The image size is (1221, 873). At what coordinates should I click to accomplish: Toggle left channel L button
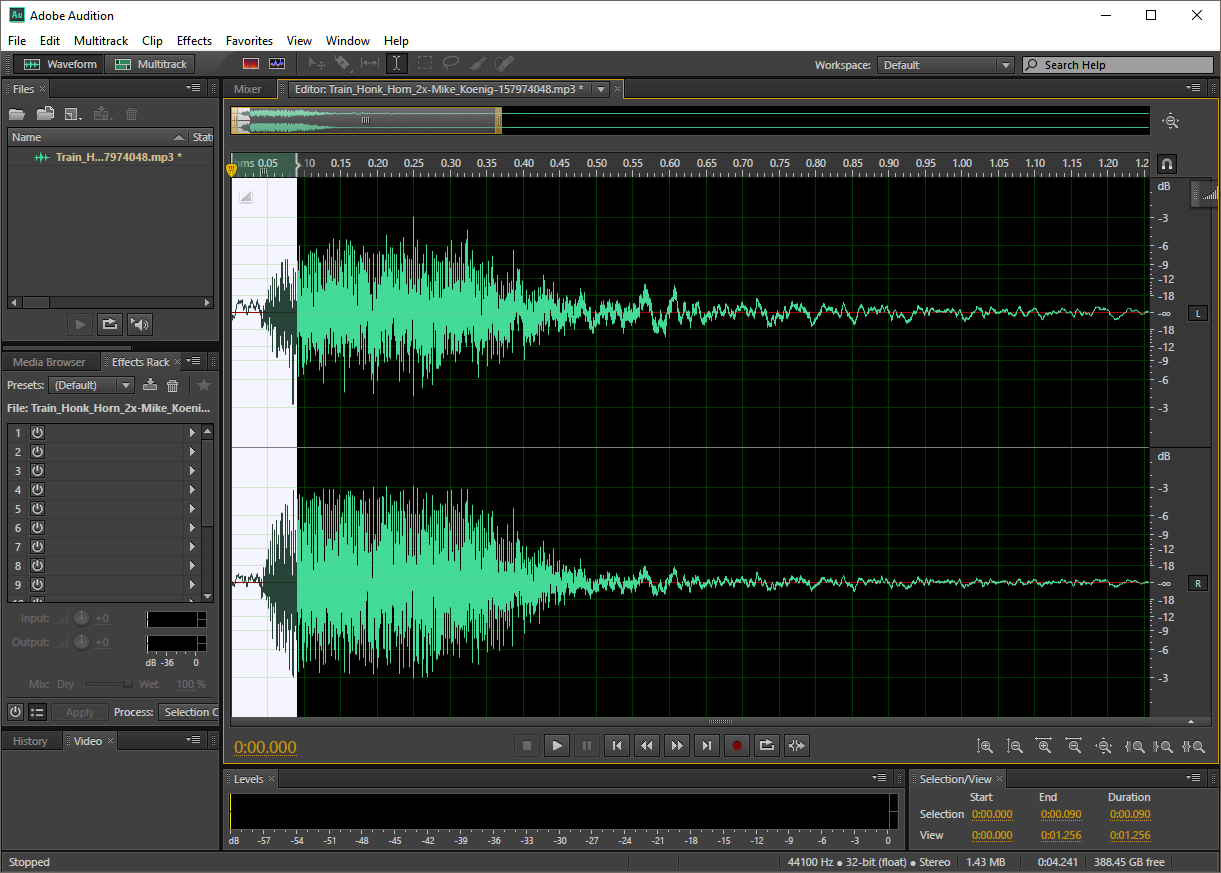[1197, 314]
